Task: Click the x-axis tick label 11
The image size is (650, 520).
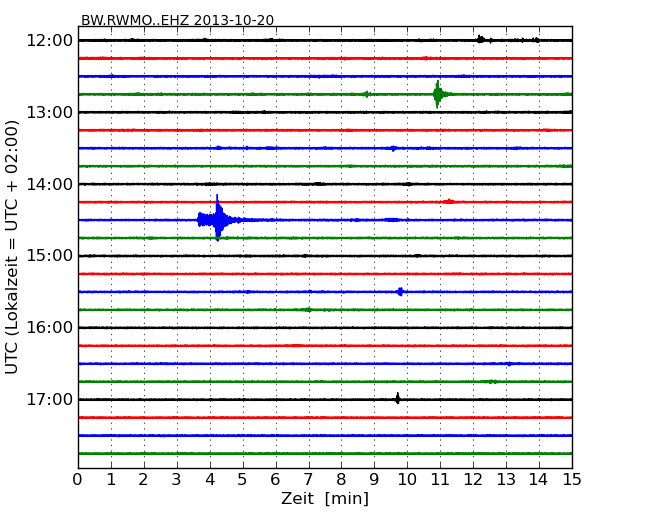Action: tap(440, 480)
